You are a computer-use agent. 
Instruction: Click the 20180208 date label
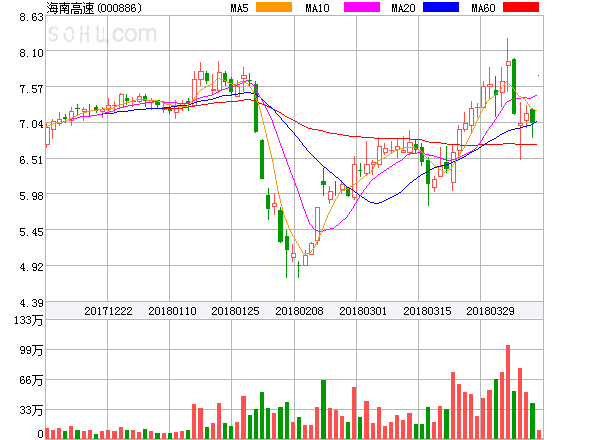pyautogui.click(x=299, y=311)
